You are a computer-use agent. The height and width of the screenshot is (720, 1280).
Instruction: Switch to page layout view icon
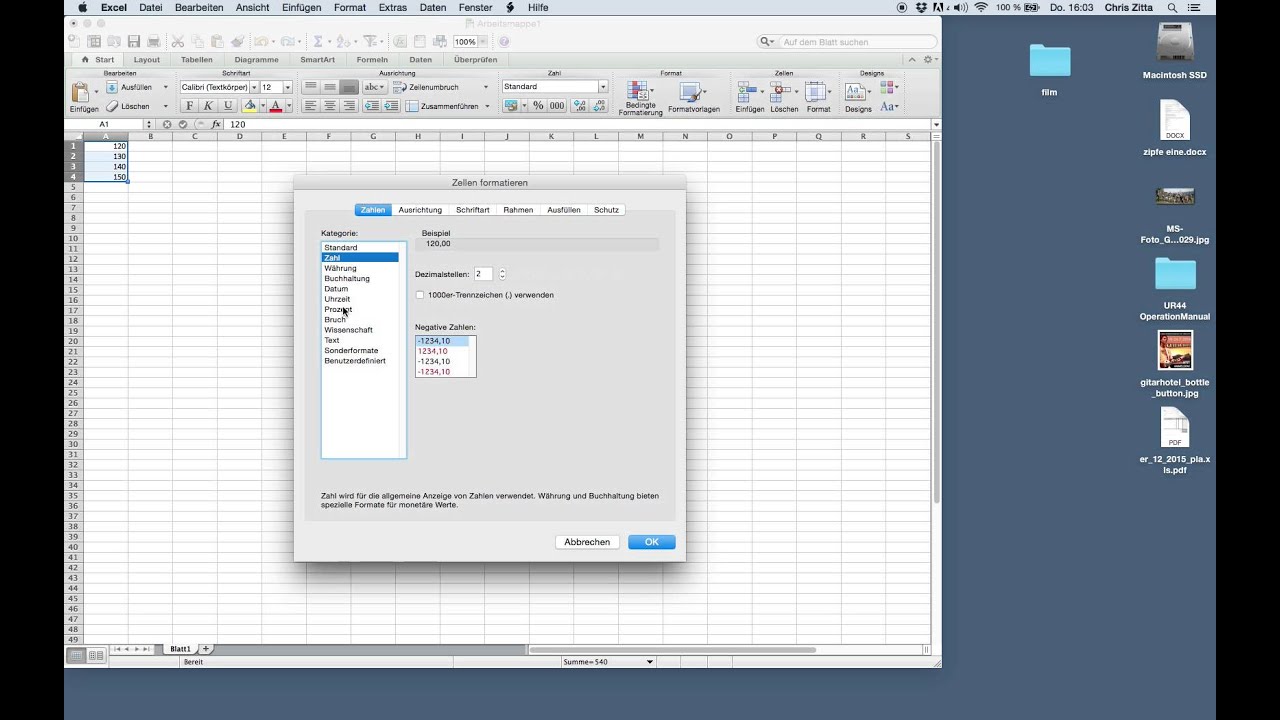pyautogui.click(x=96, y=655)
